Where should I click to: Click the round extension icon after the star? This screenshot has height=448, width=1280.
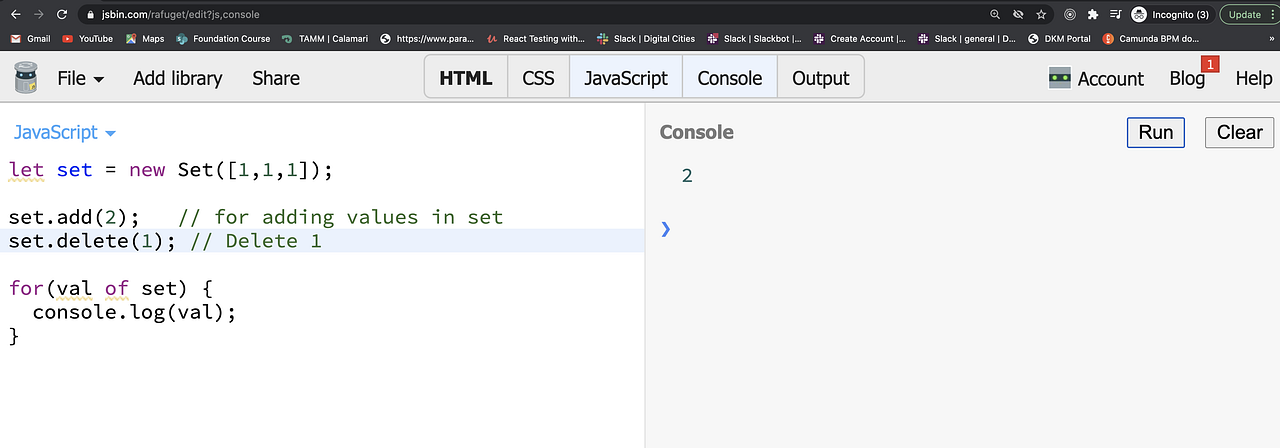click(1070, 15)
